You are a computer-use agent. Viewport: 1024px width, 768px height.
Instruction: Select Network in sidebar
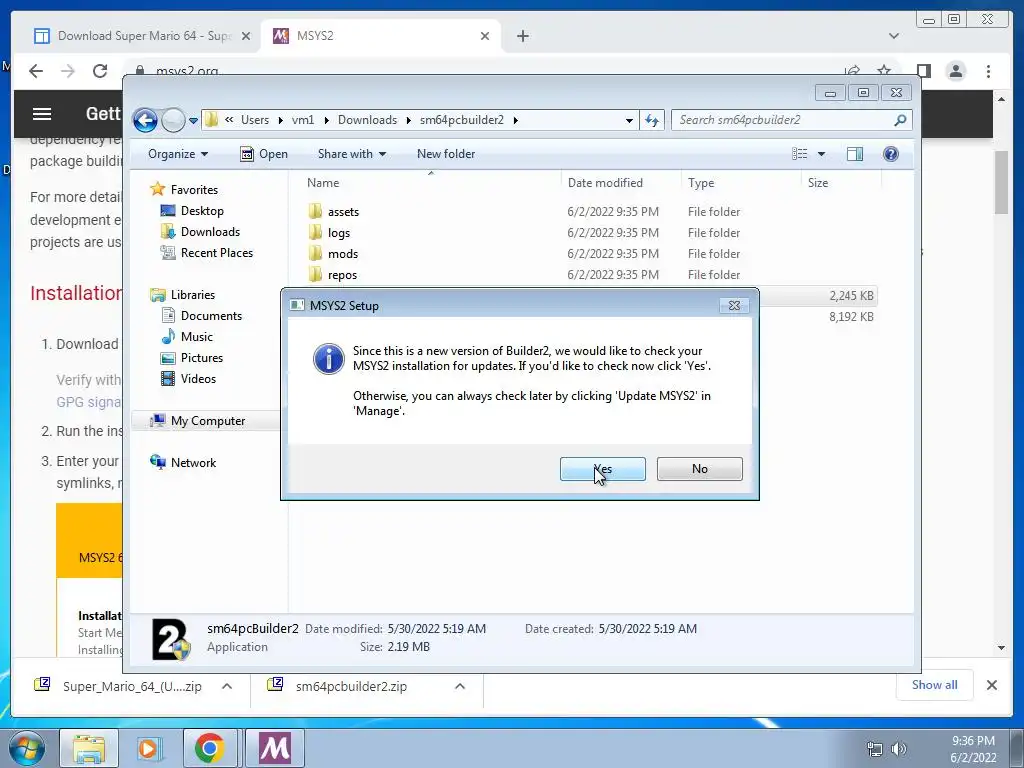point(193,462)
